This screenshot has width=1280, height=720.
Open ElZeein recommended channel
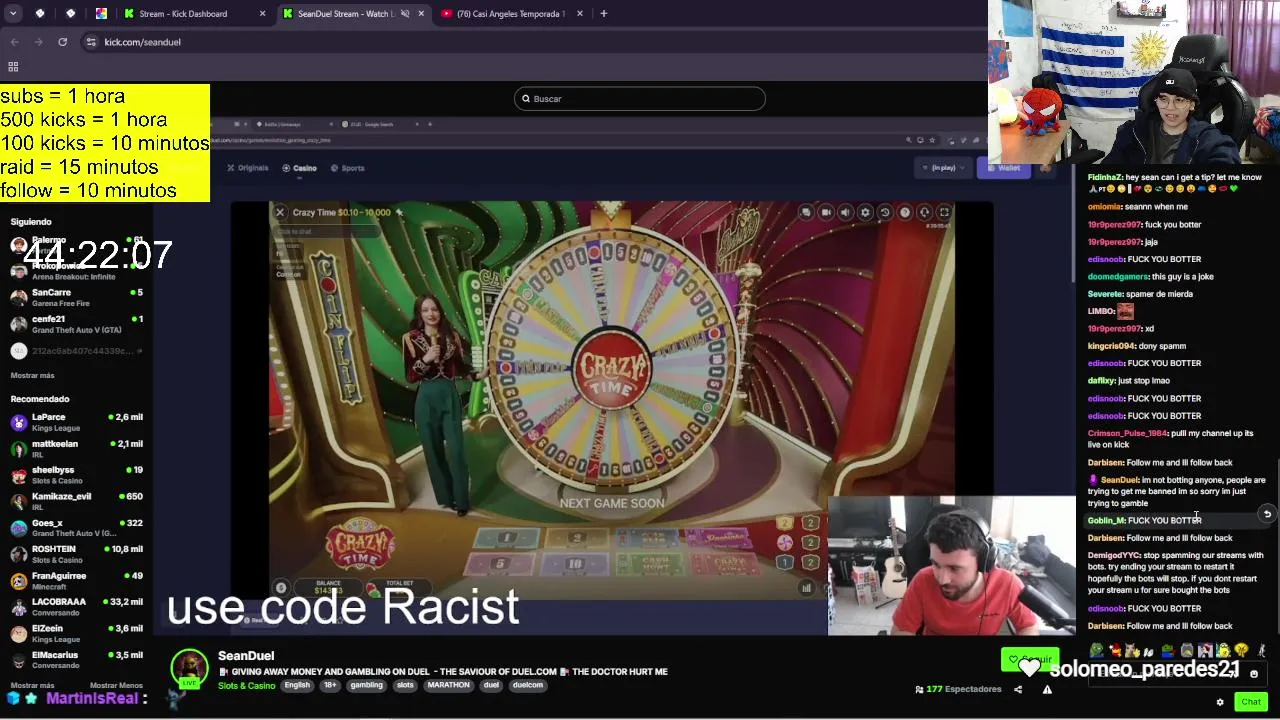(x=78, y=633)
